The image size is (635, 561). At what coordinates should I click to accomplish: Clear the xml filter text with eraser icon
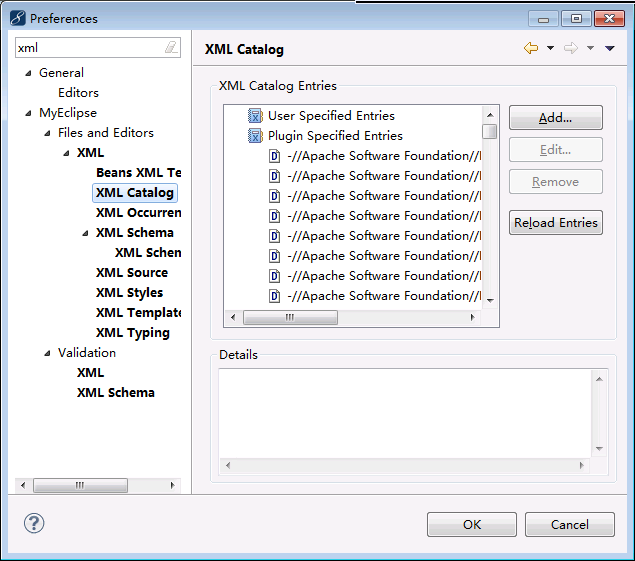(171, 47)
